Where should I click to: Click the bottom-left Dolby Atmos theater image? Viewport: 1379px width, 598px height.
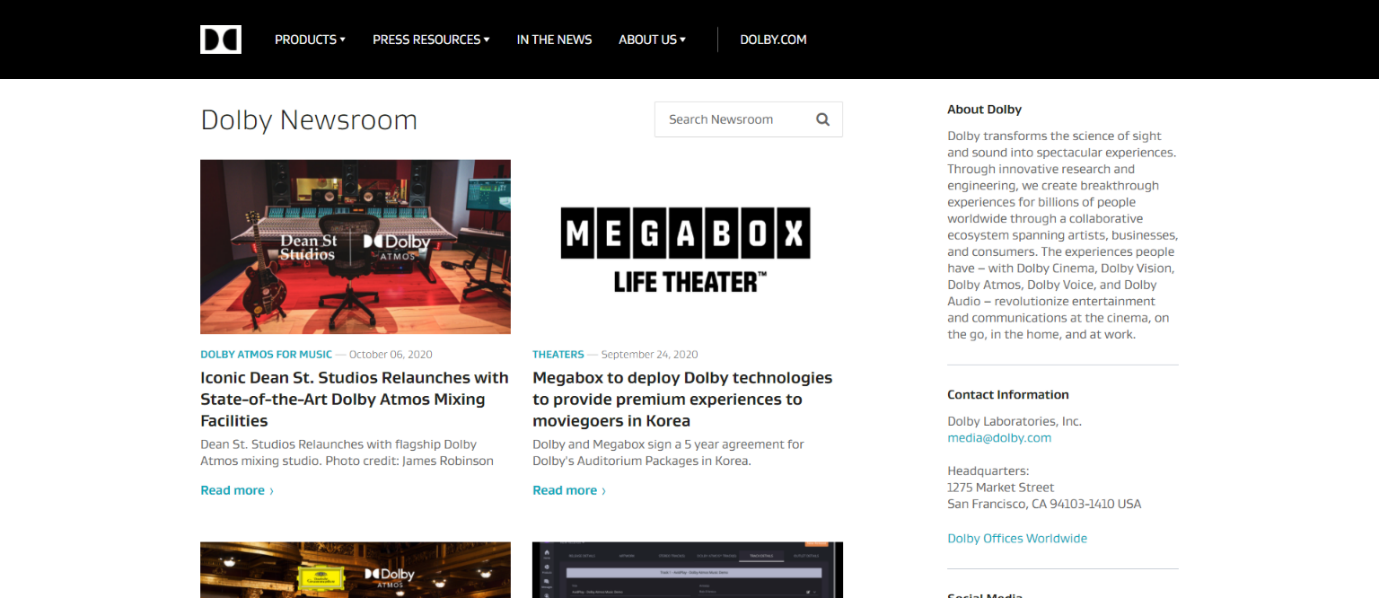click(x=355, y=570)
